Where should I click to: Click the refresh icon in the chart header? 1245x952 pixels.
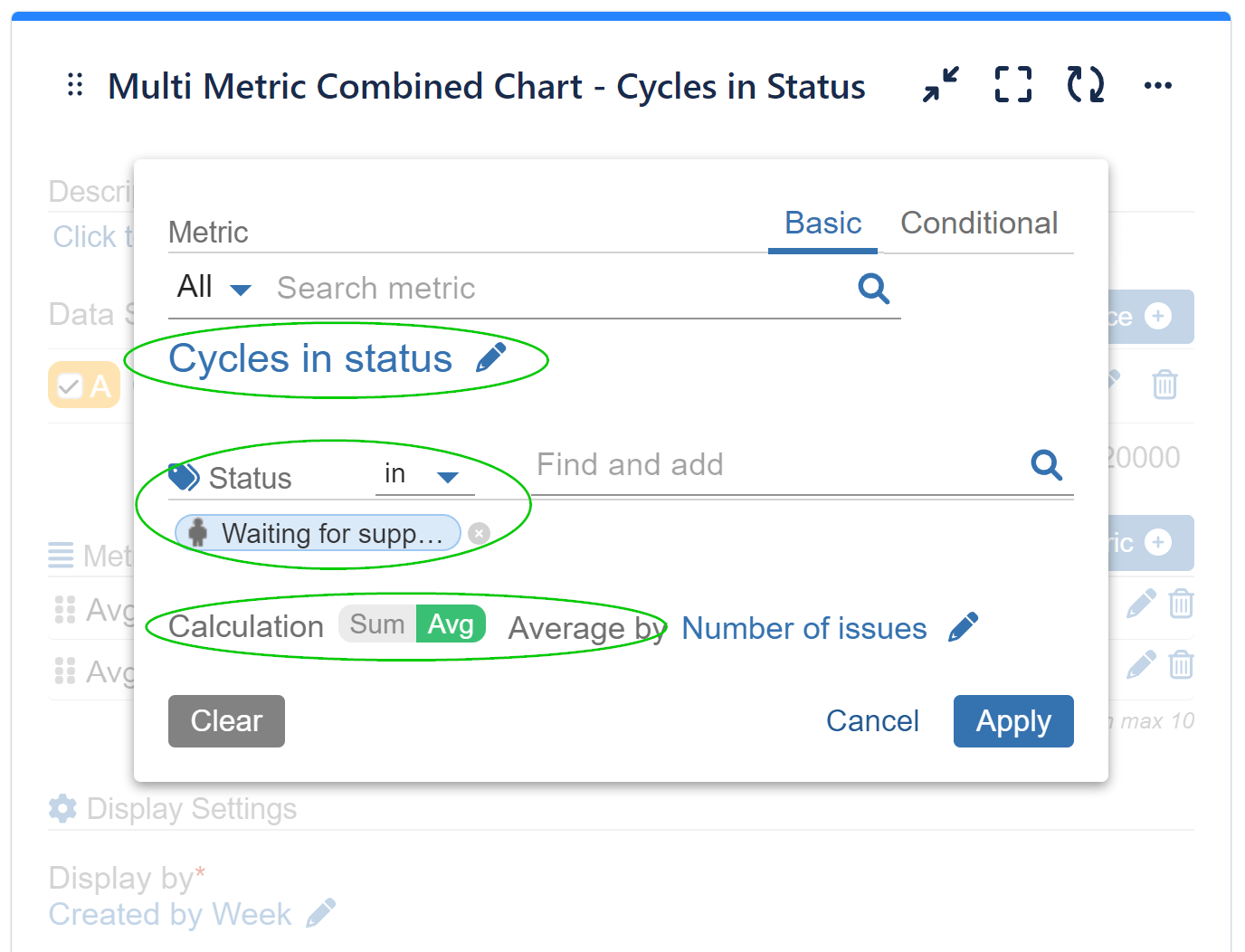coord(1084,84)
